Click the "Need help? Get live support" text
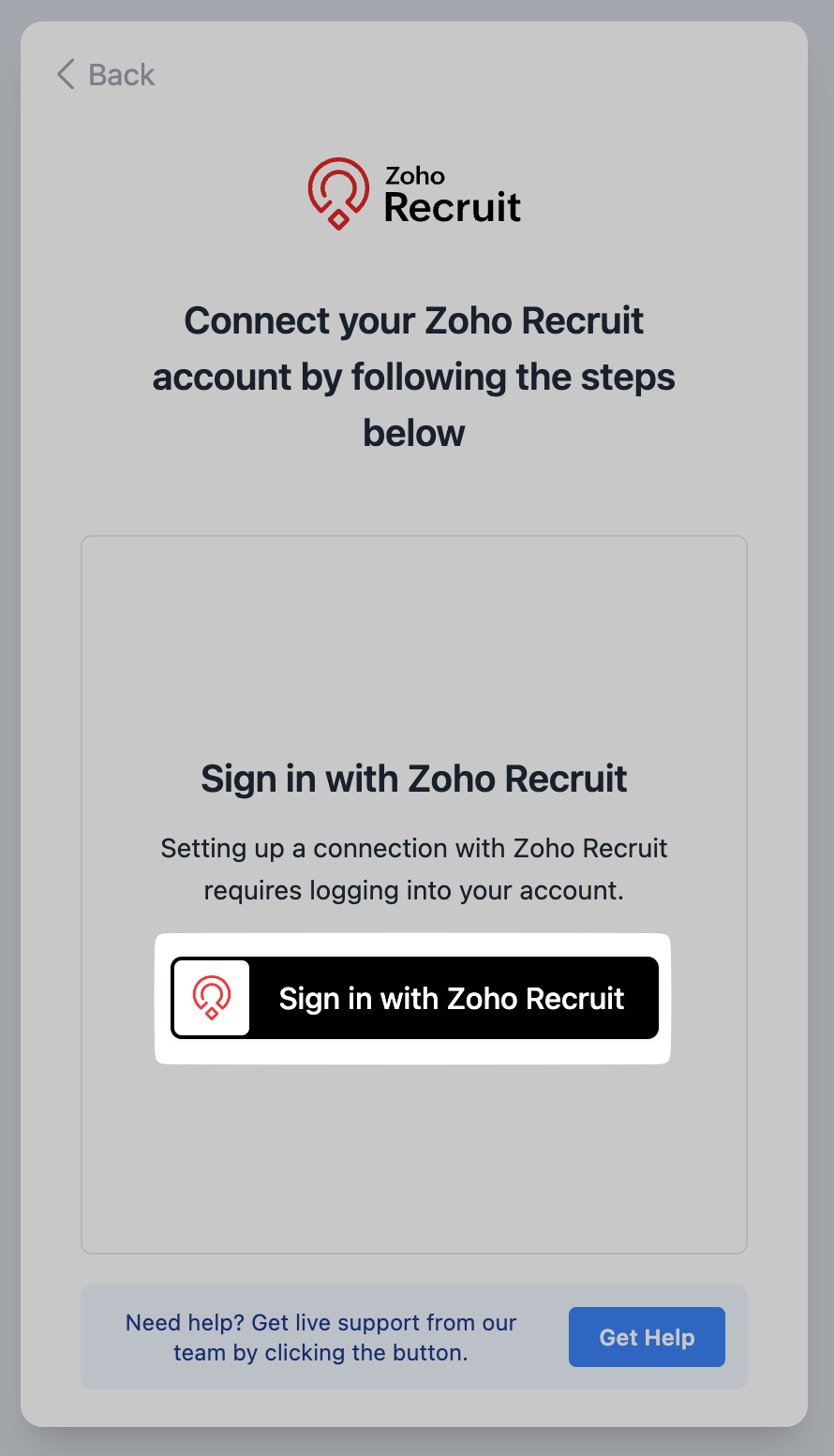Viewport: 834px width, 1456px height. (x=321, y=1323)
